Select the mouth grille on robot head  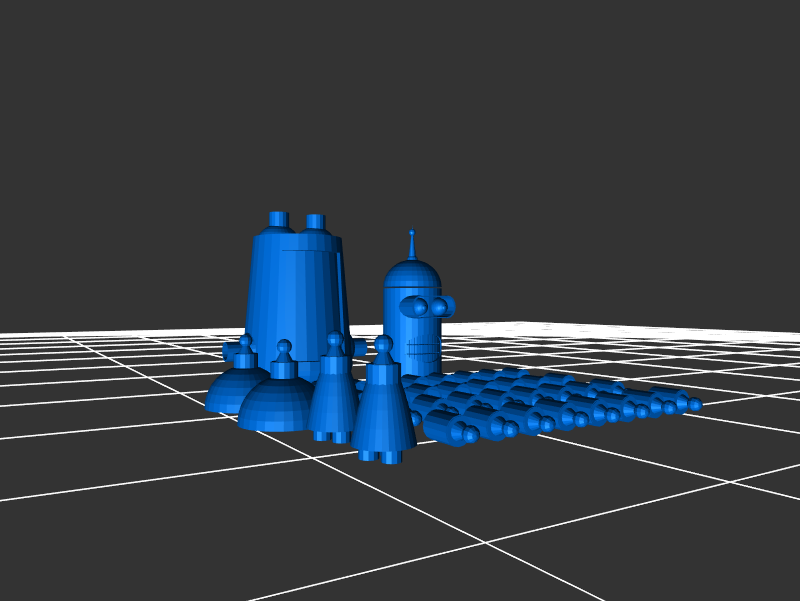tap(424, 350)
